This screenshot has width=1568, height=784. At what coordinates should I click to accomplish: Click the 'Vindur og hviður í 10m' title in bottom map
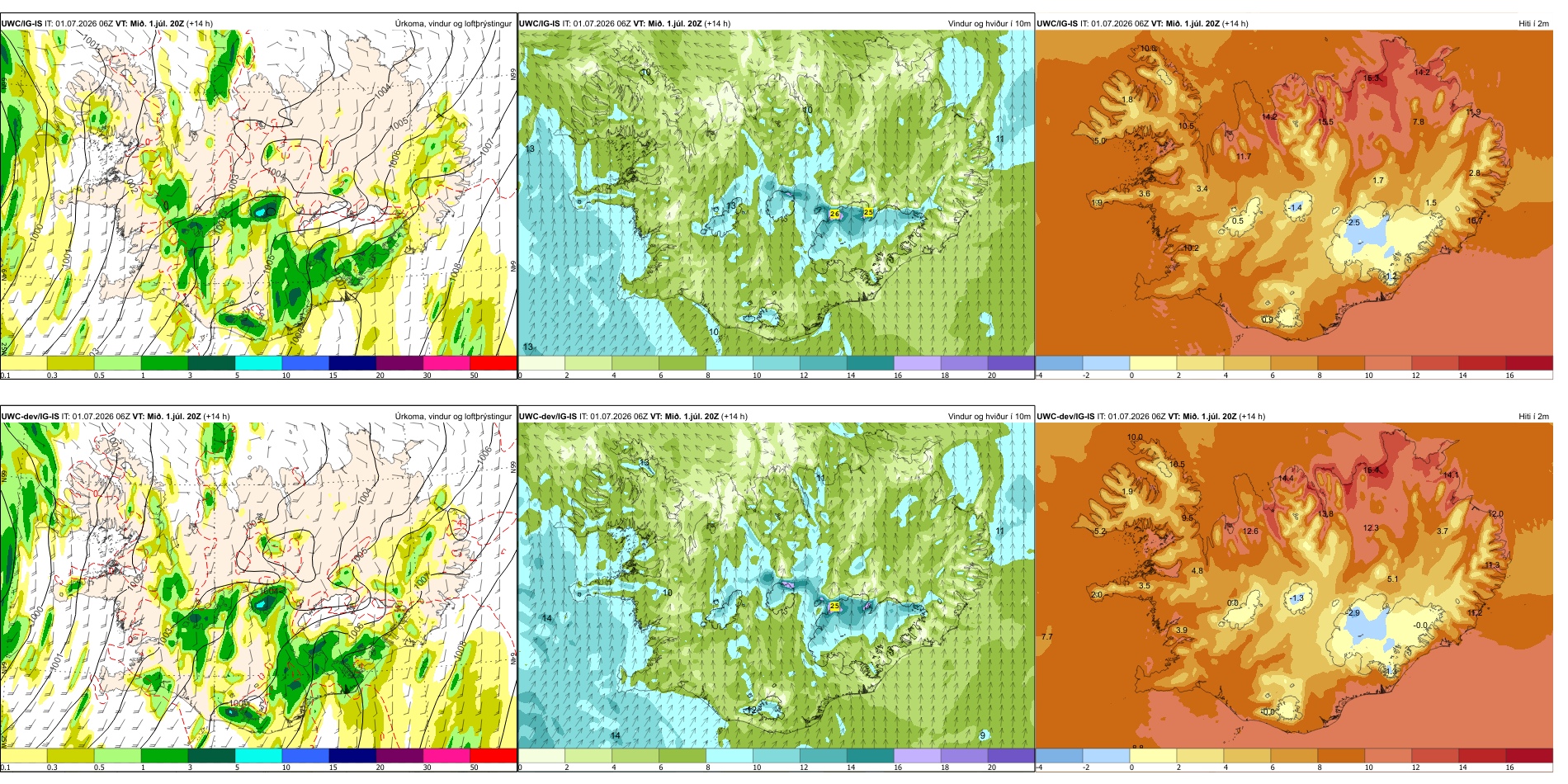point(989,417)
